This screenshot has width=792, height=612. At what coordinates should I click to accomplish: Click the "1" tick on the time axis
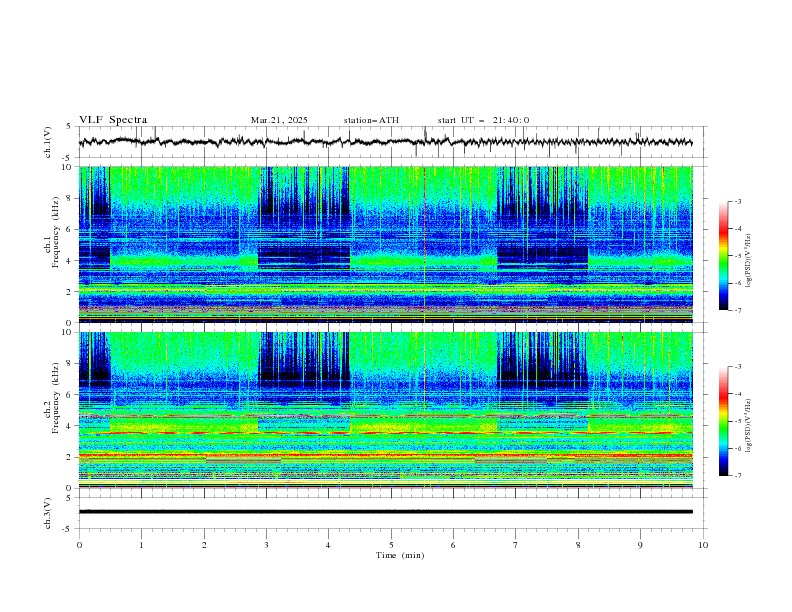(x=141, y=545)
